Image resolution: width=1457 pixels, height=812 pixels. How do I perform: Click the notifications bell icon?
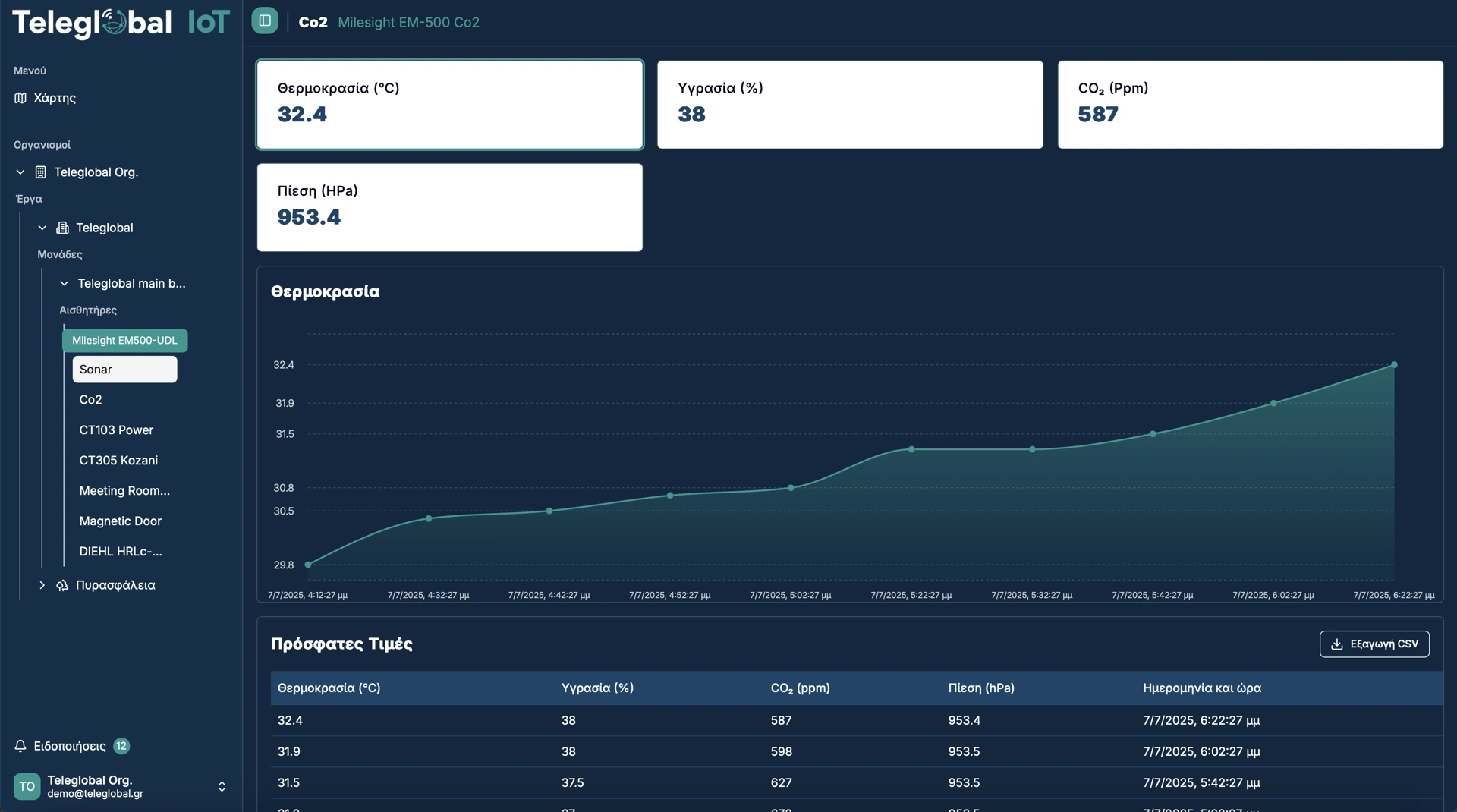20,746
